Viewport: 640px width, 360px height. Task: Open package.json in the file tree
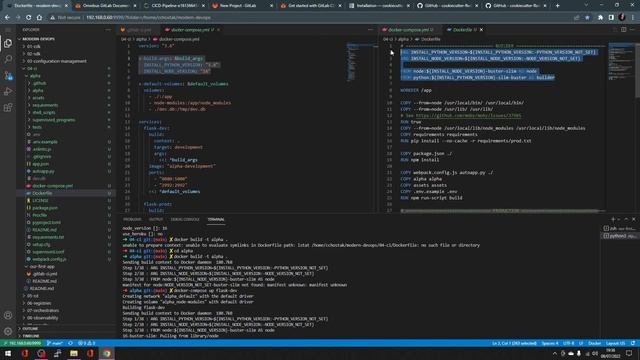pyautogui.click(x=45, y=208)
